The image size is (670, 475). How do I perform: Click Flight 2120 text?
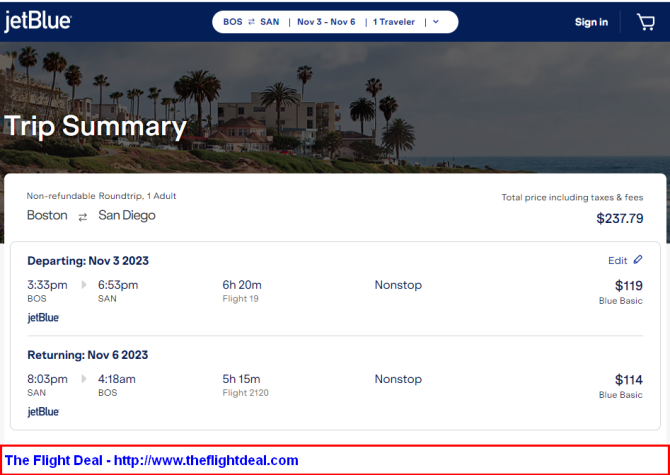(x=245, y=393)
